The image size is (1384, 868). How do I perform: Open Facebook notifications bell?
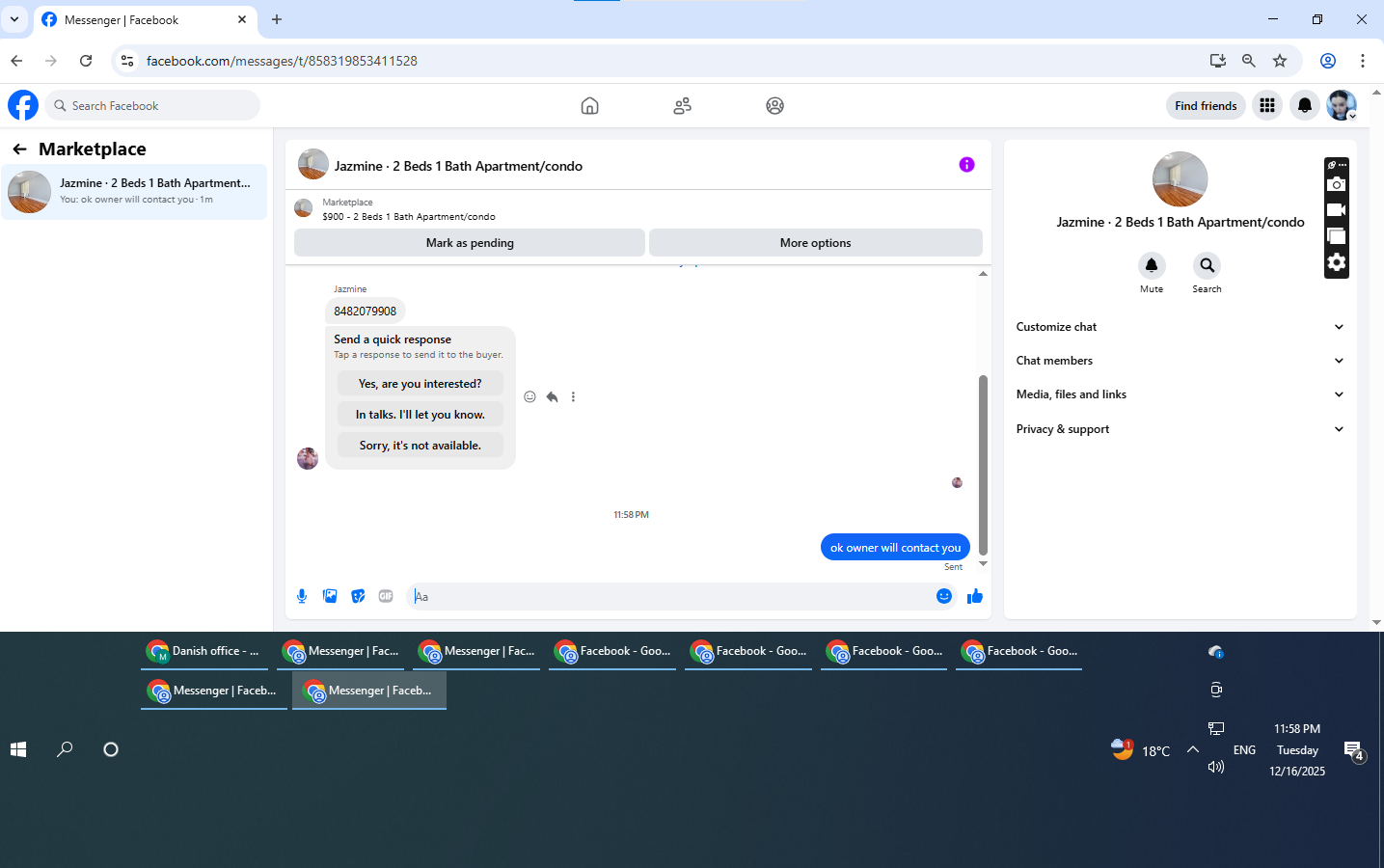point(1304,105)
